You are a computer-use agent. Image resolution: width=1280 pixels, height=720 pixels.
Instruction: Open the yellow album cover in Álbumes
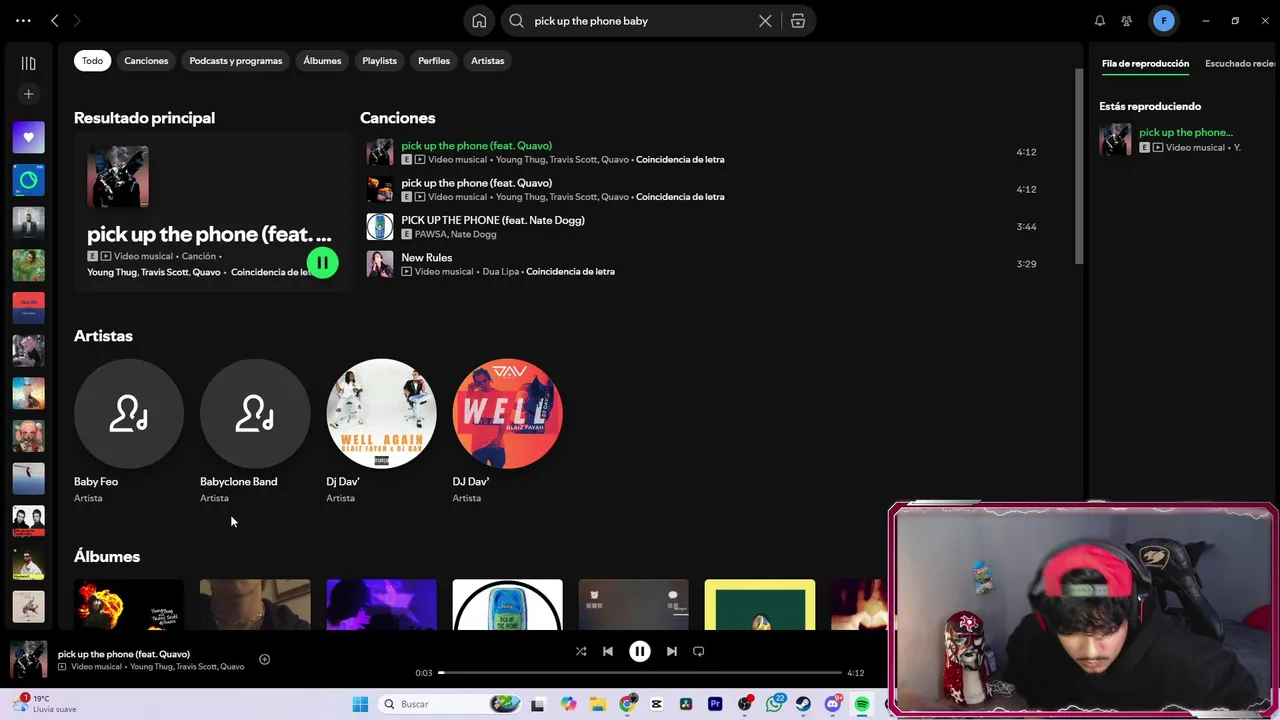pyautogui.click(x=760, y=605)
